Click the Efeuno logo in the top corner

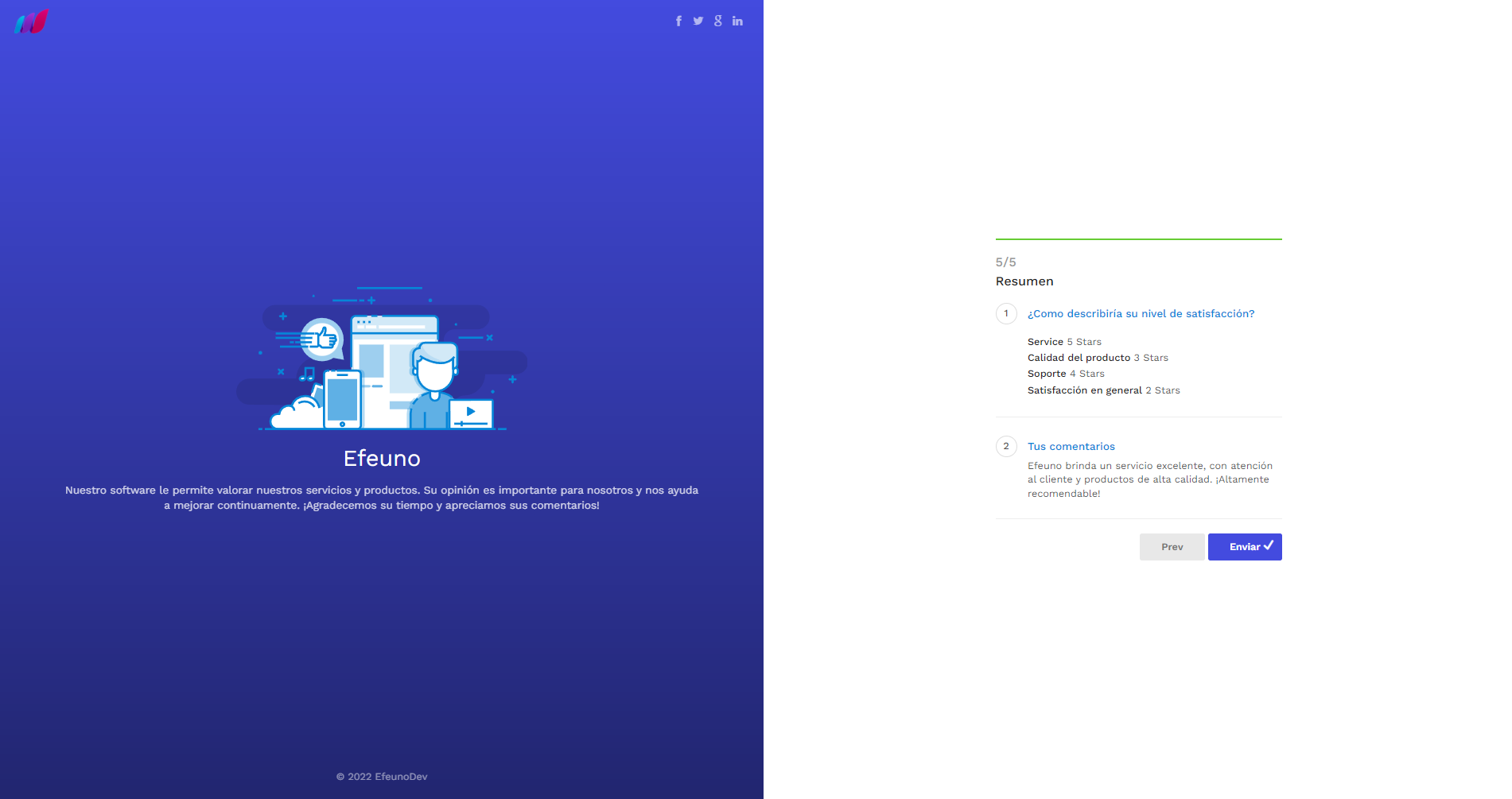coord(31,21)
